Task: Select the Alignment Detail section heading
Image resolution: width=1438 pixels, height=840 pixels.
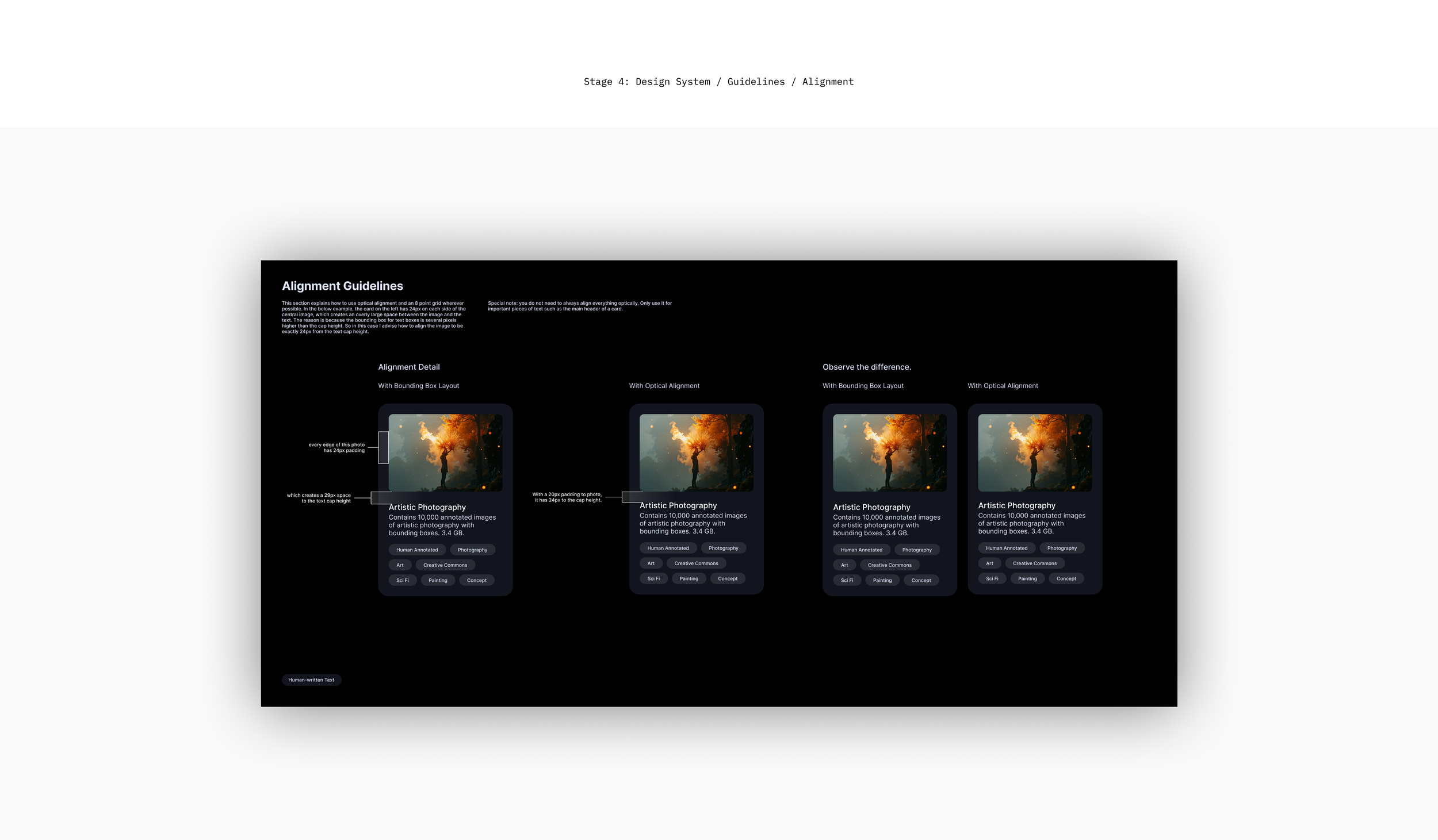Action: click(408, 367)
